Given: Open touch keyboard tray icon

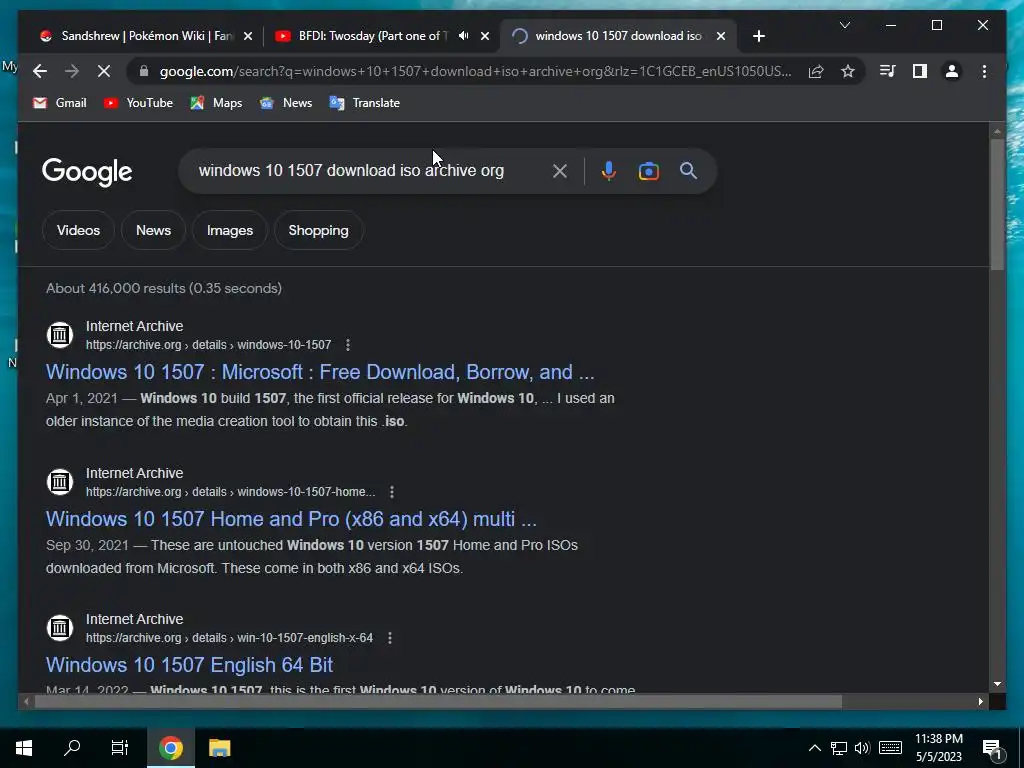Looking at the screenshot, I should 890,748.
